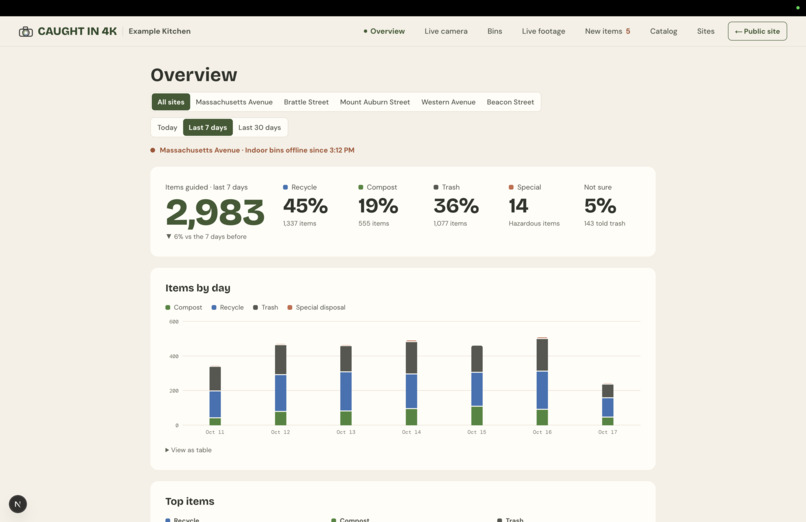This screenshot has height=522, width=806.
Task: Expand View as table
Action: pyautogui.click(x=188, y=450)
